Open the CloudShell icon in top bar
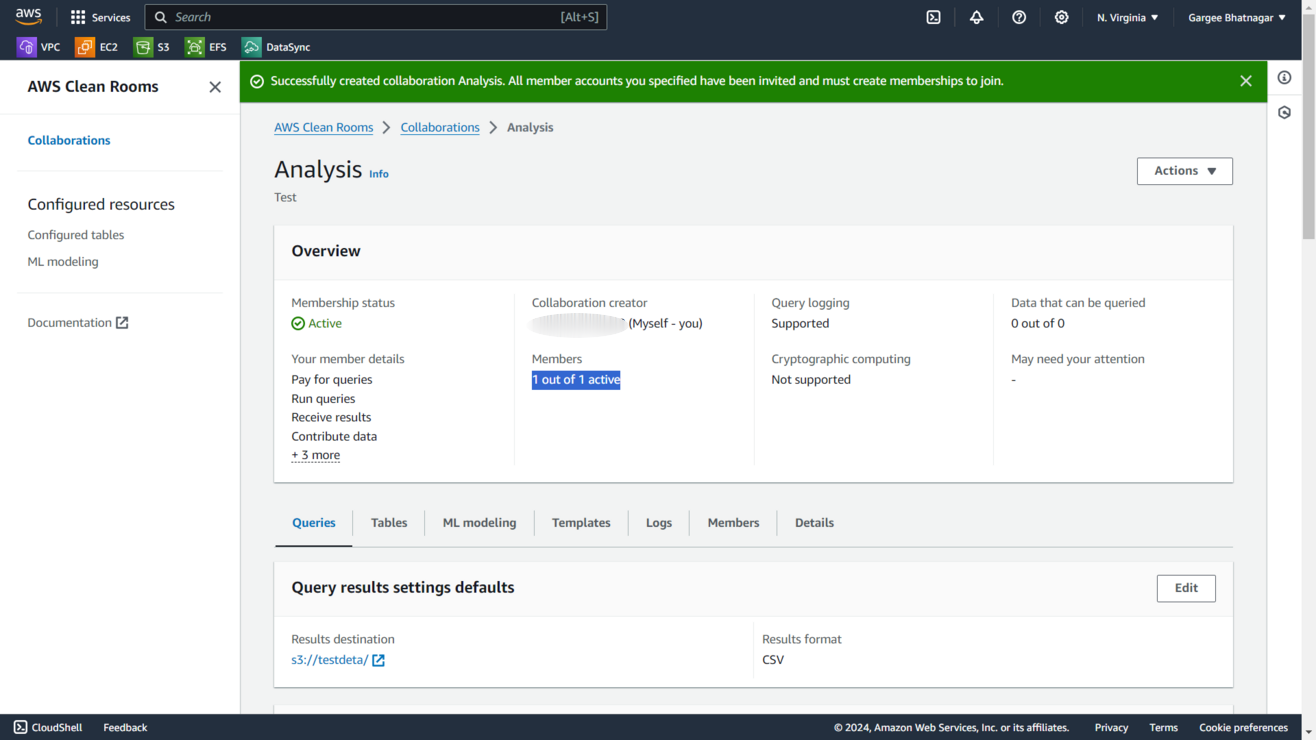The height and width of the screenshot is (740, 1316). 933,17
